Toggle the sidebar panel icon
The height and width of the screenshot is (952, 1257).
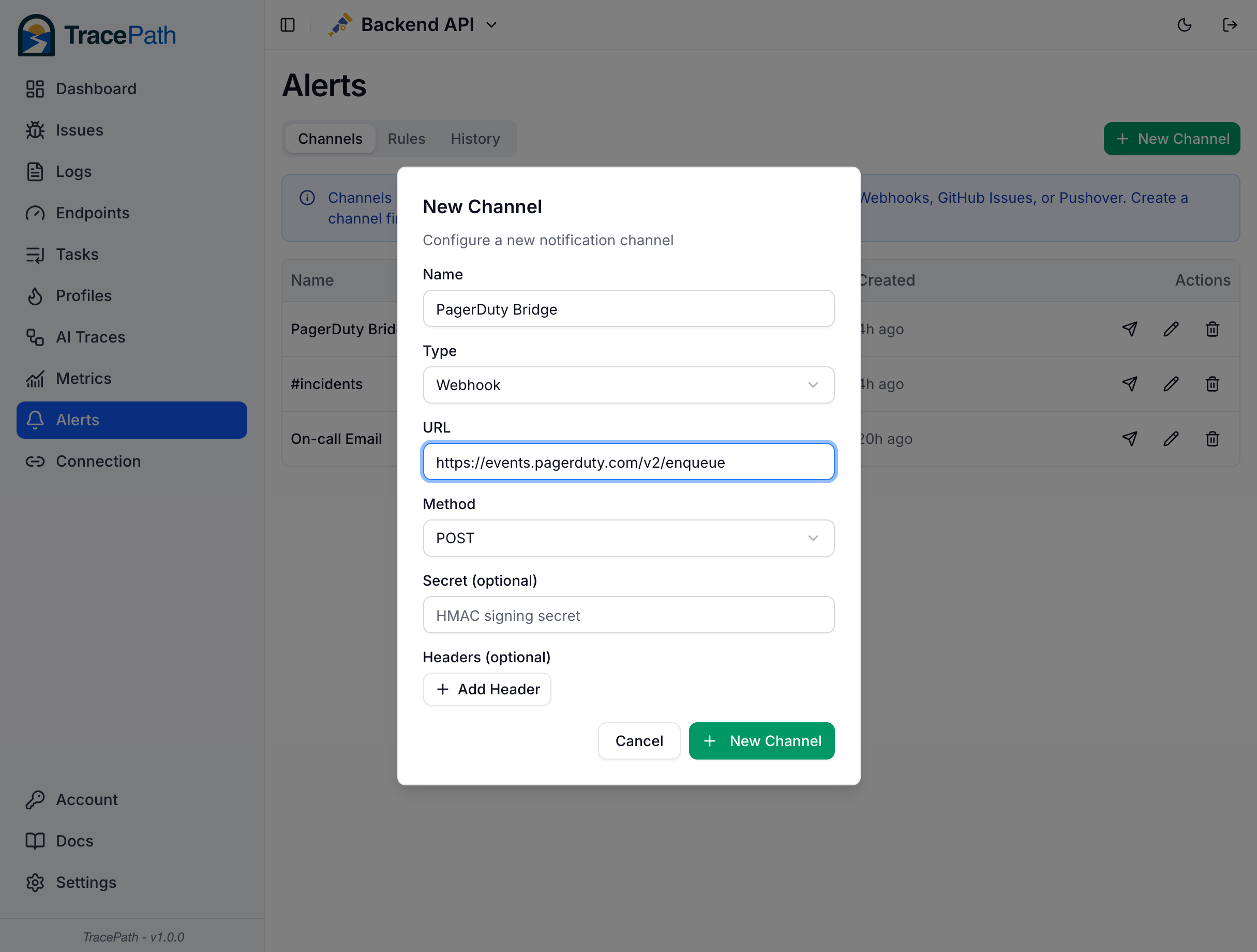click(x=288, y=25)
